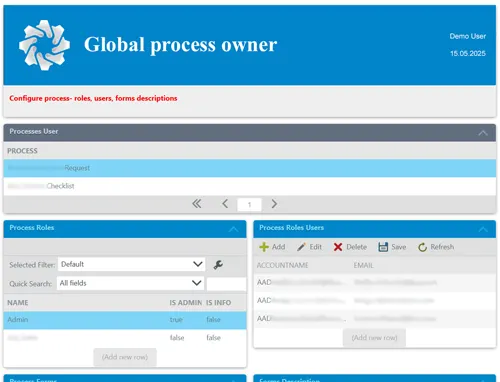Go to next page arrow
This screenshot has height=382, width=500.
point(274,204)
